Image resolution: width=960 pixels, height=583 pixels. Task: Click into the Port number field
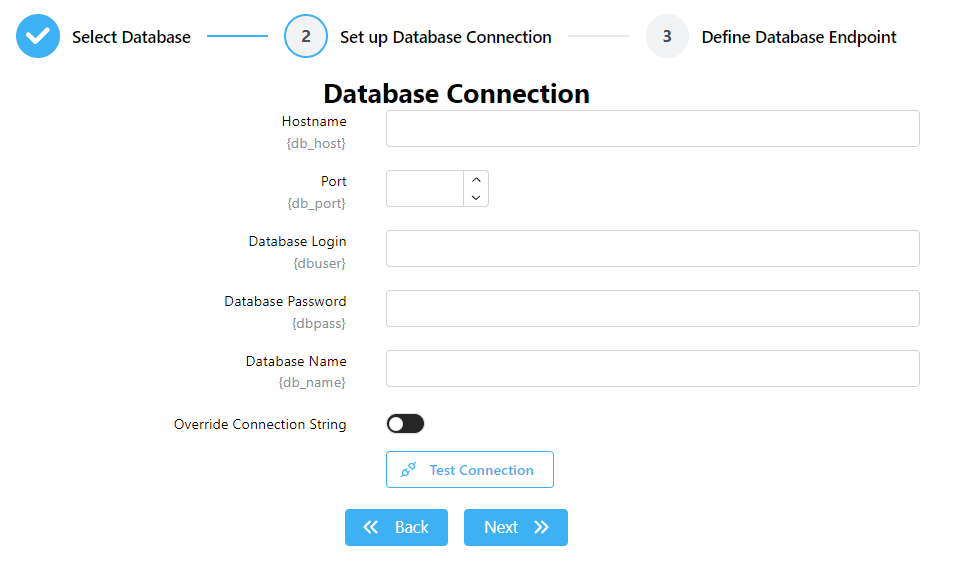(425, 189)
